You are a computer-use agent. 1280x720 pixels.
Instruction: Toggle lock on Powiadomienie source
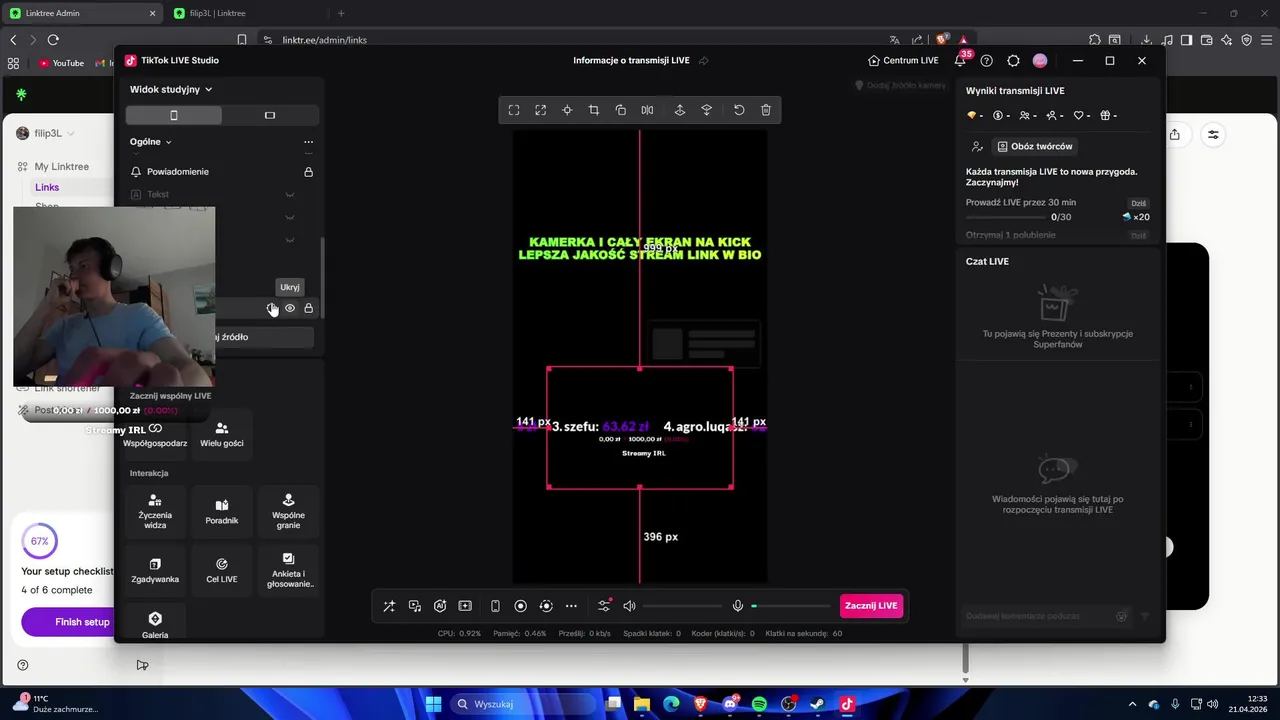308,172
